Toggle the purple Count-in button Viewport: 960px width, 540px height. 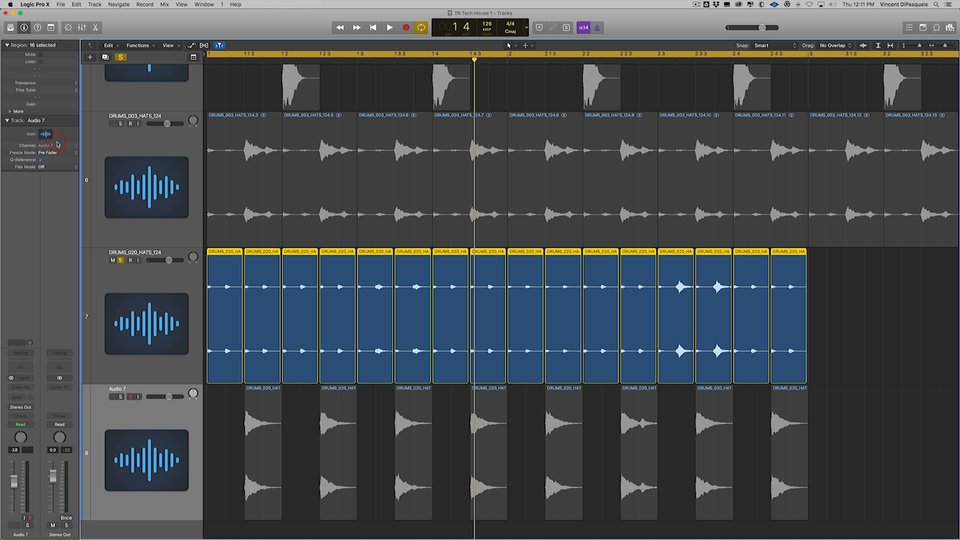[x=583, y=28]
